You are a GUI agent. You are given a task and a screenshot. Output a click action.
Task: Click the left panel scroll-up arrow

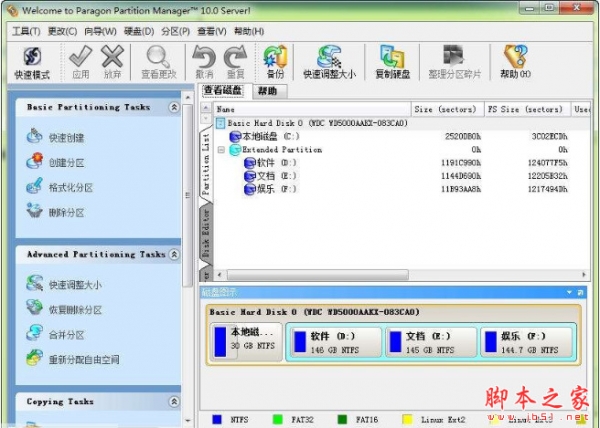coord(188,98)
